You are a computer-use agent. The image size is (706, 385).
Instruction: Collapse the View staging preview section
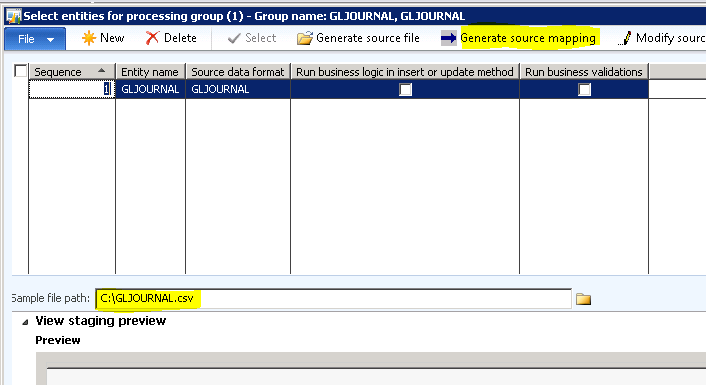click(25, 322)
